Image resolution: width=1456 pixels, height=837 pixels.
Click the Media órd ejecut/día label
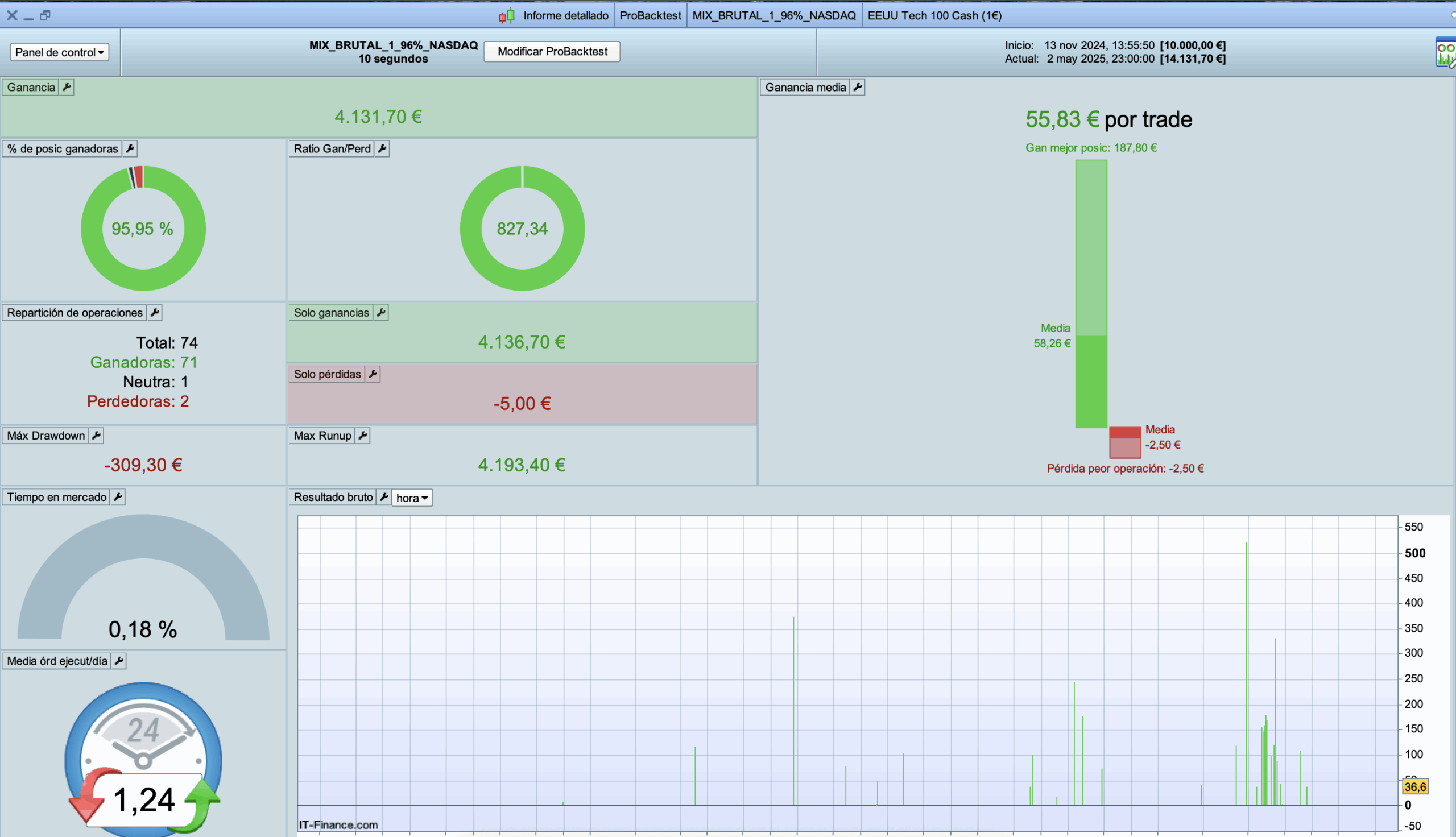click(57, 661)
